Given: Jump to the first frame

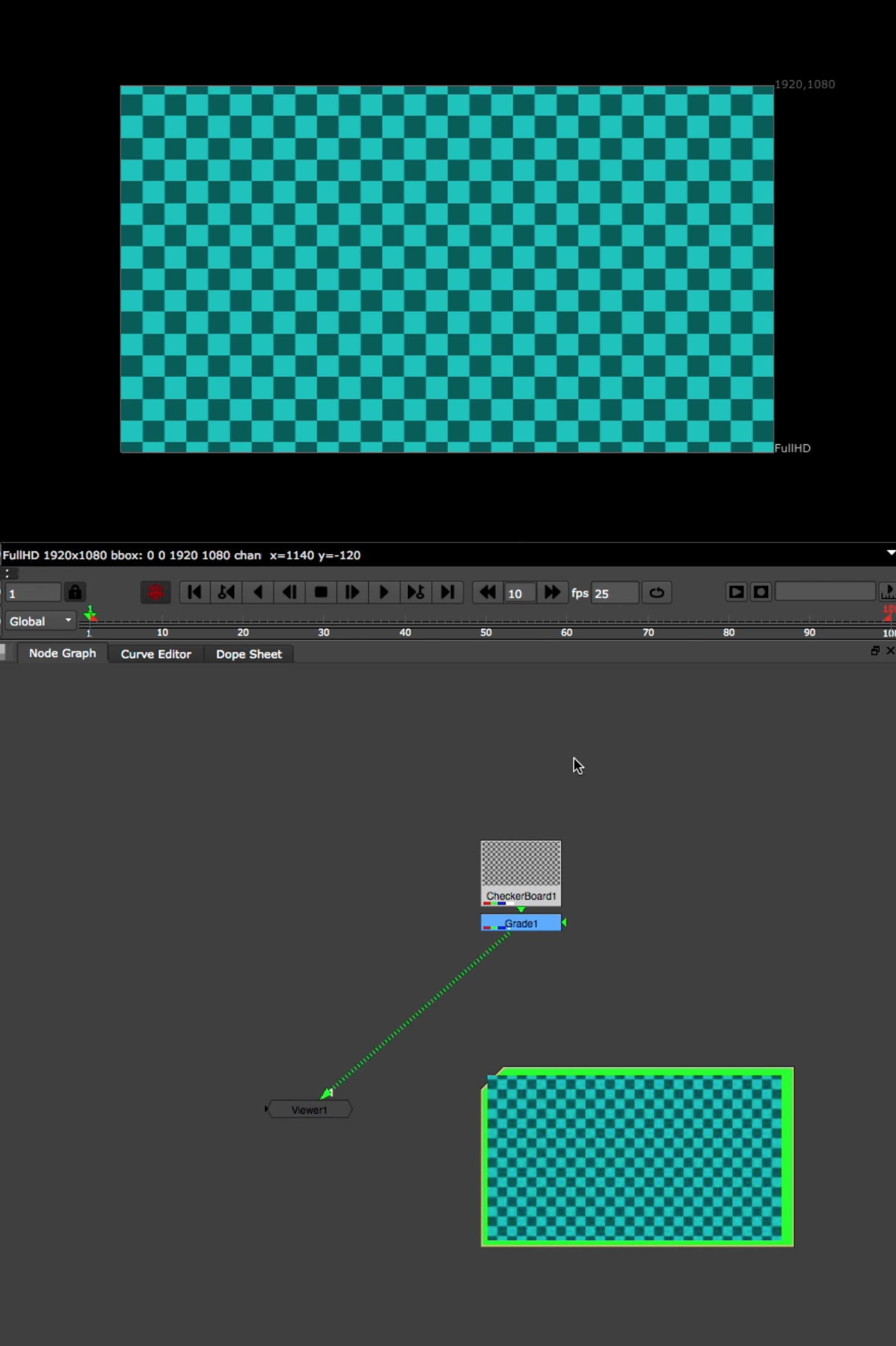Looking at the screenshot, I should pos(194,592).
